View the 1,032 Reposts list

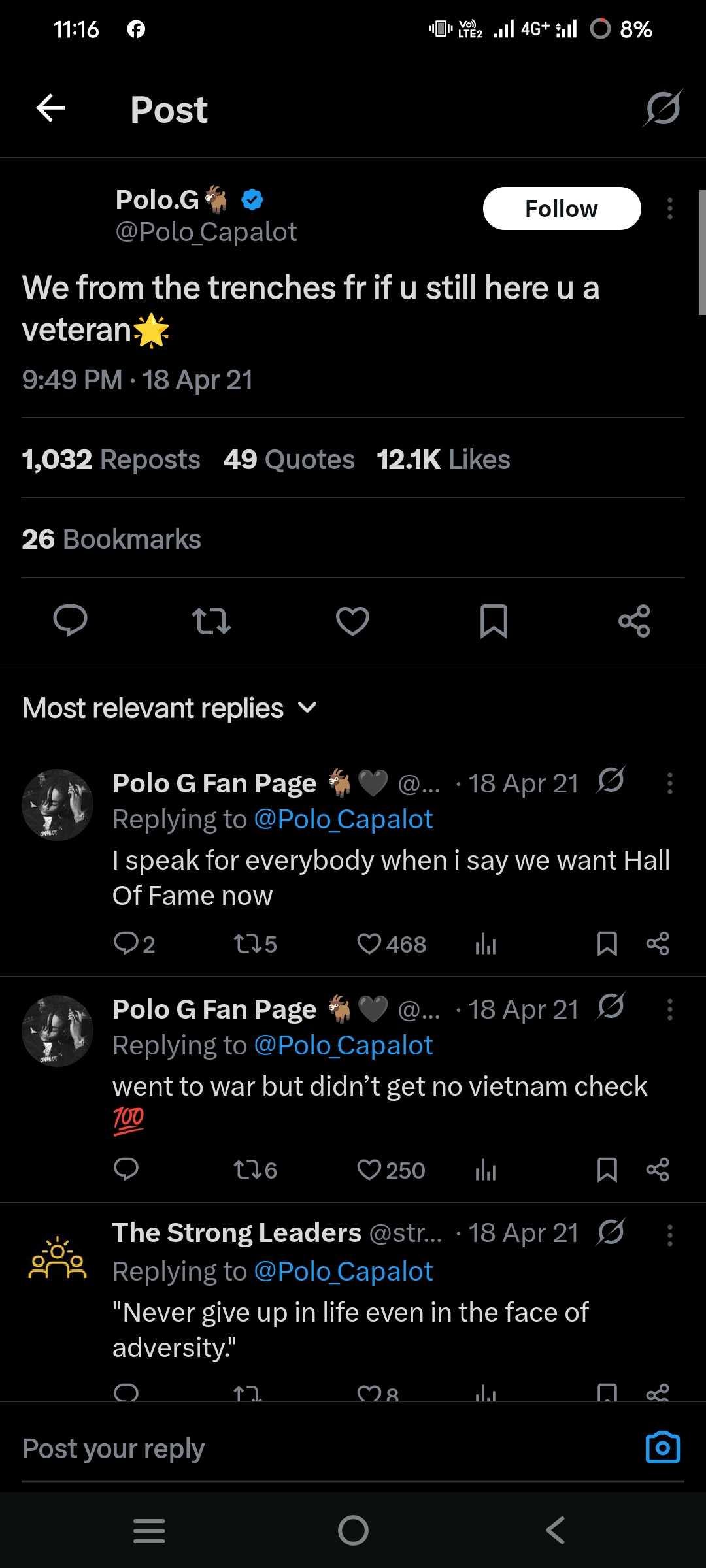click(x=111, y=460)
